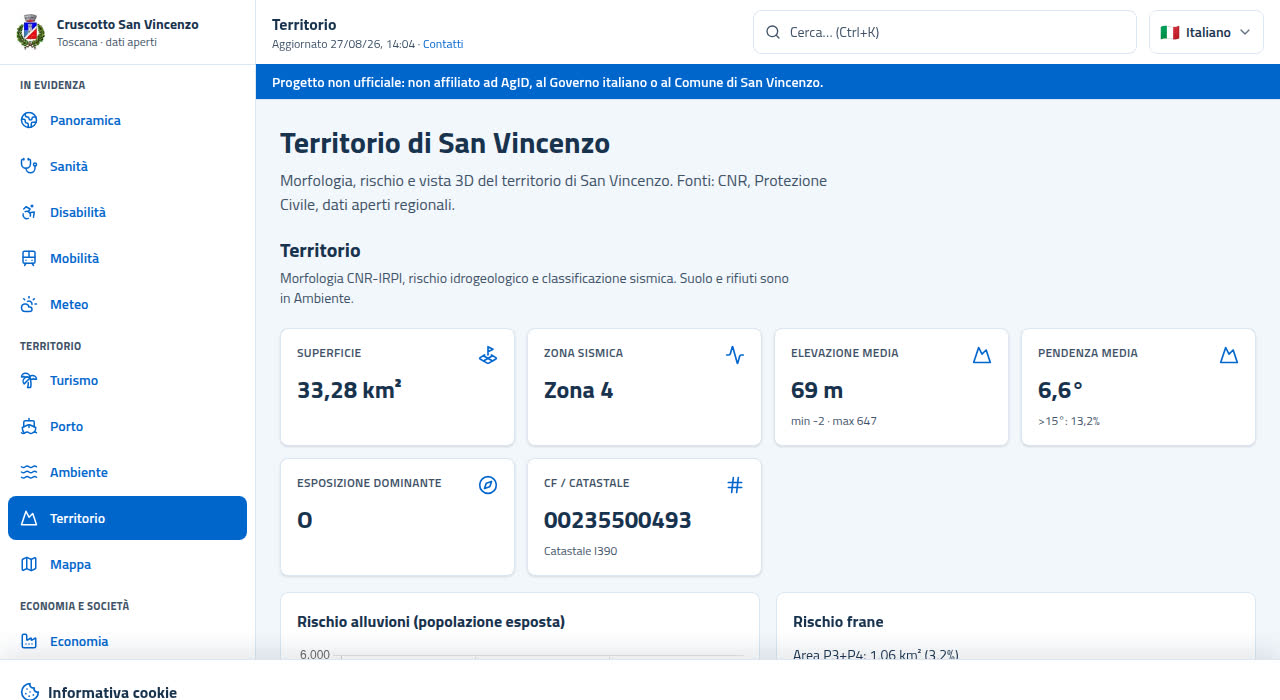Click the Aggiornato 27/08/26 timestamp

343,44
